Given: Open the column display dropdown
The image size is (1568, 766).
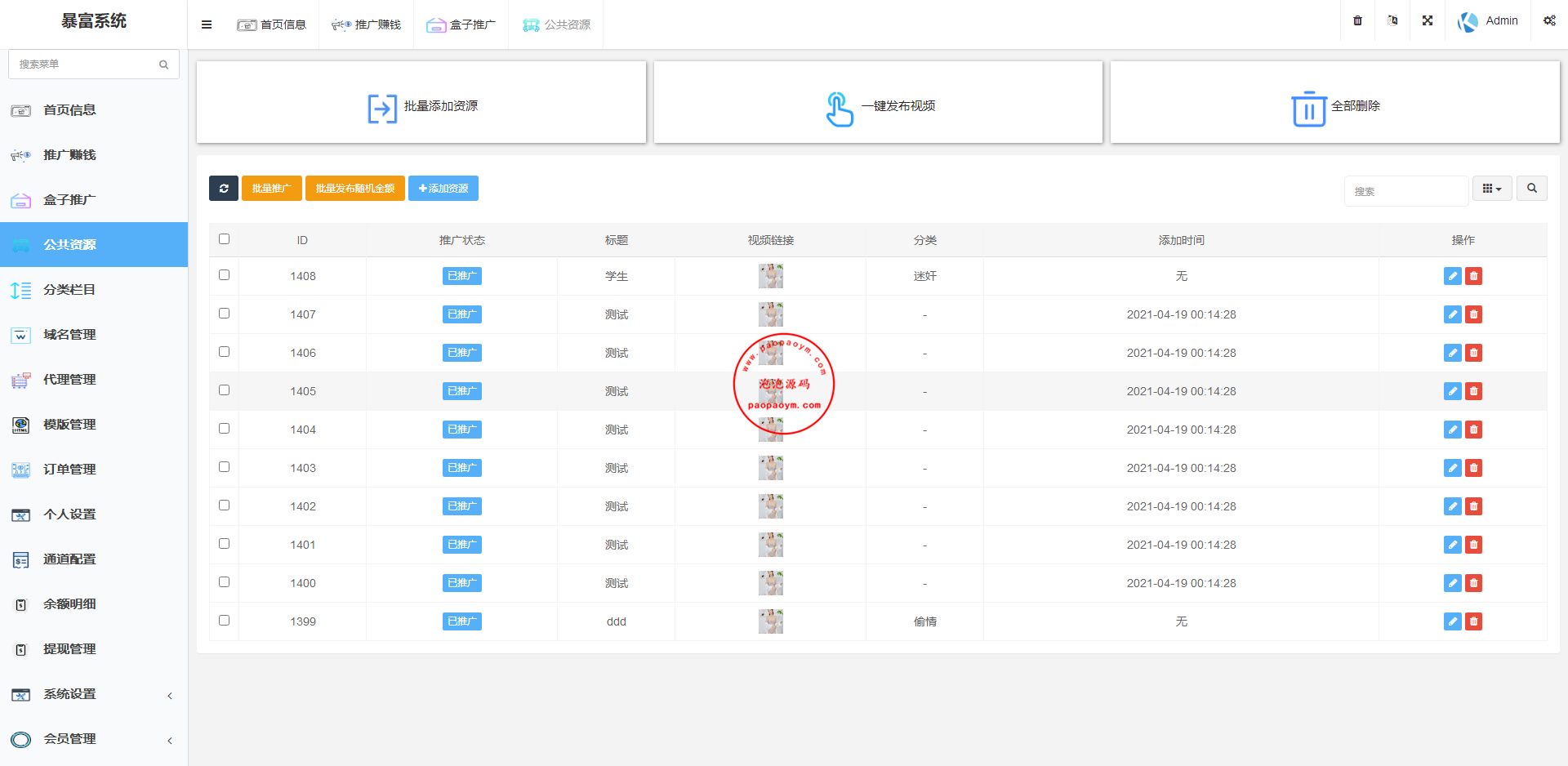Looking at the screenshot, I should coord(1492,189).
